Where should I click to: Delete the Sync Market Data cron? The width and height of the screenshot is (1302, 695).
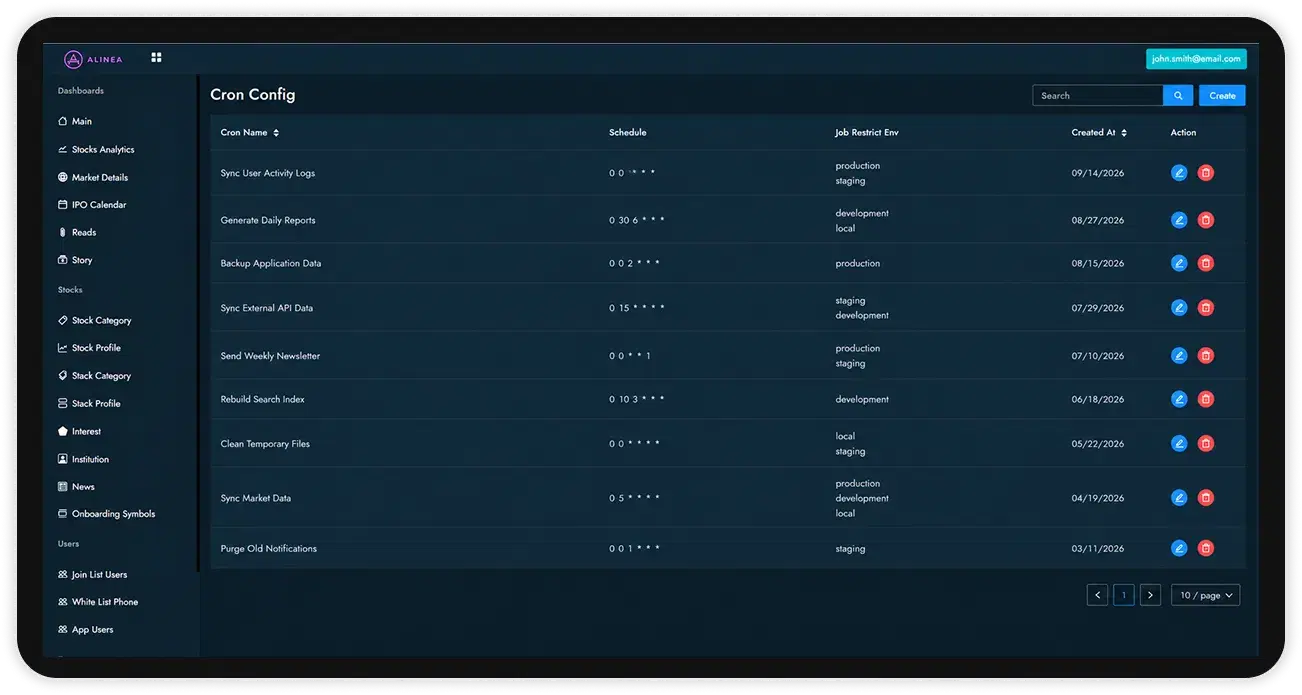1206,497
